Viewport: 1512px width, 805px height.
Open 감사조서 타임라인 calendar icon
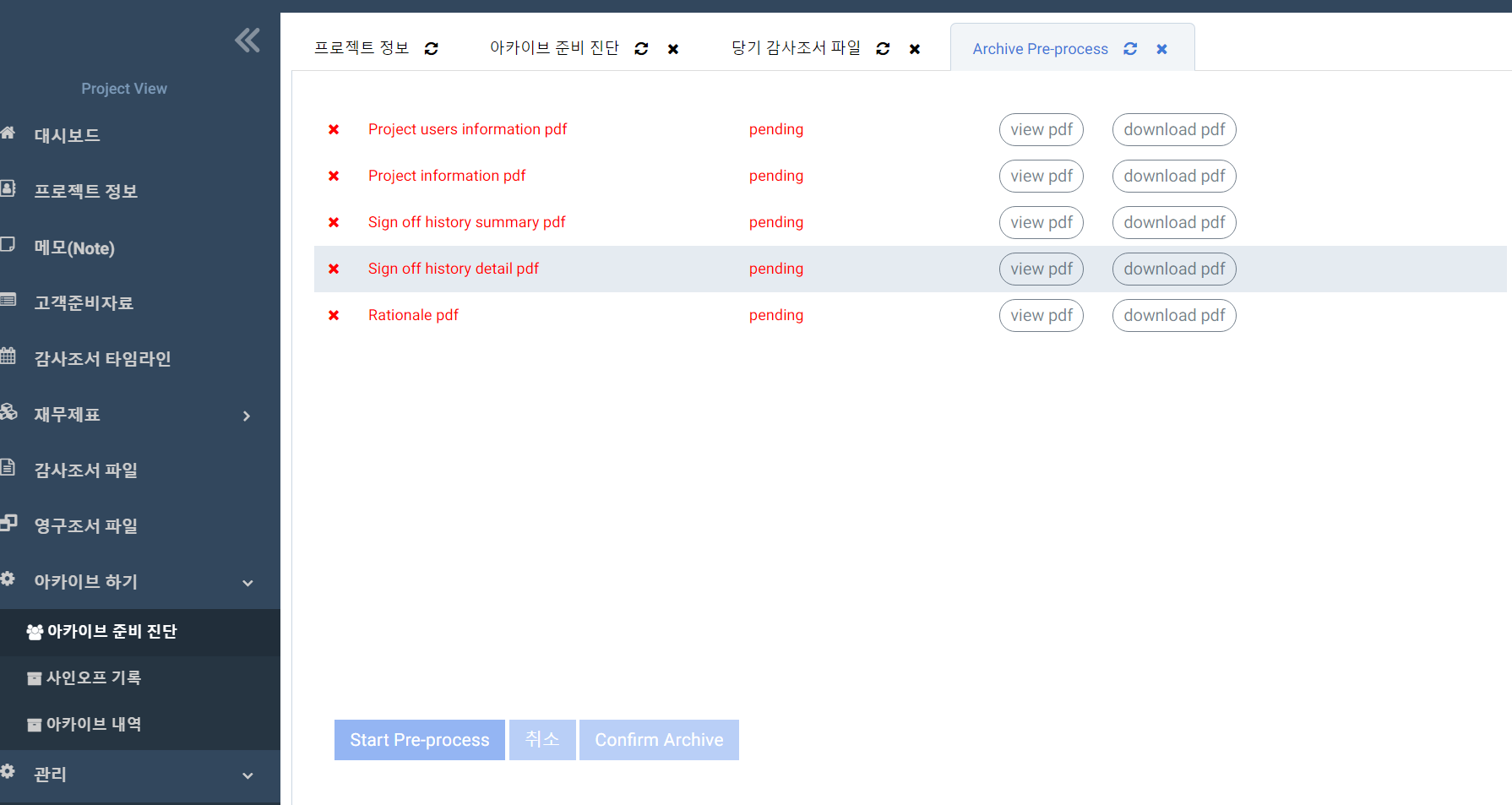(x=8, y=356)
